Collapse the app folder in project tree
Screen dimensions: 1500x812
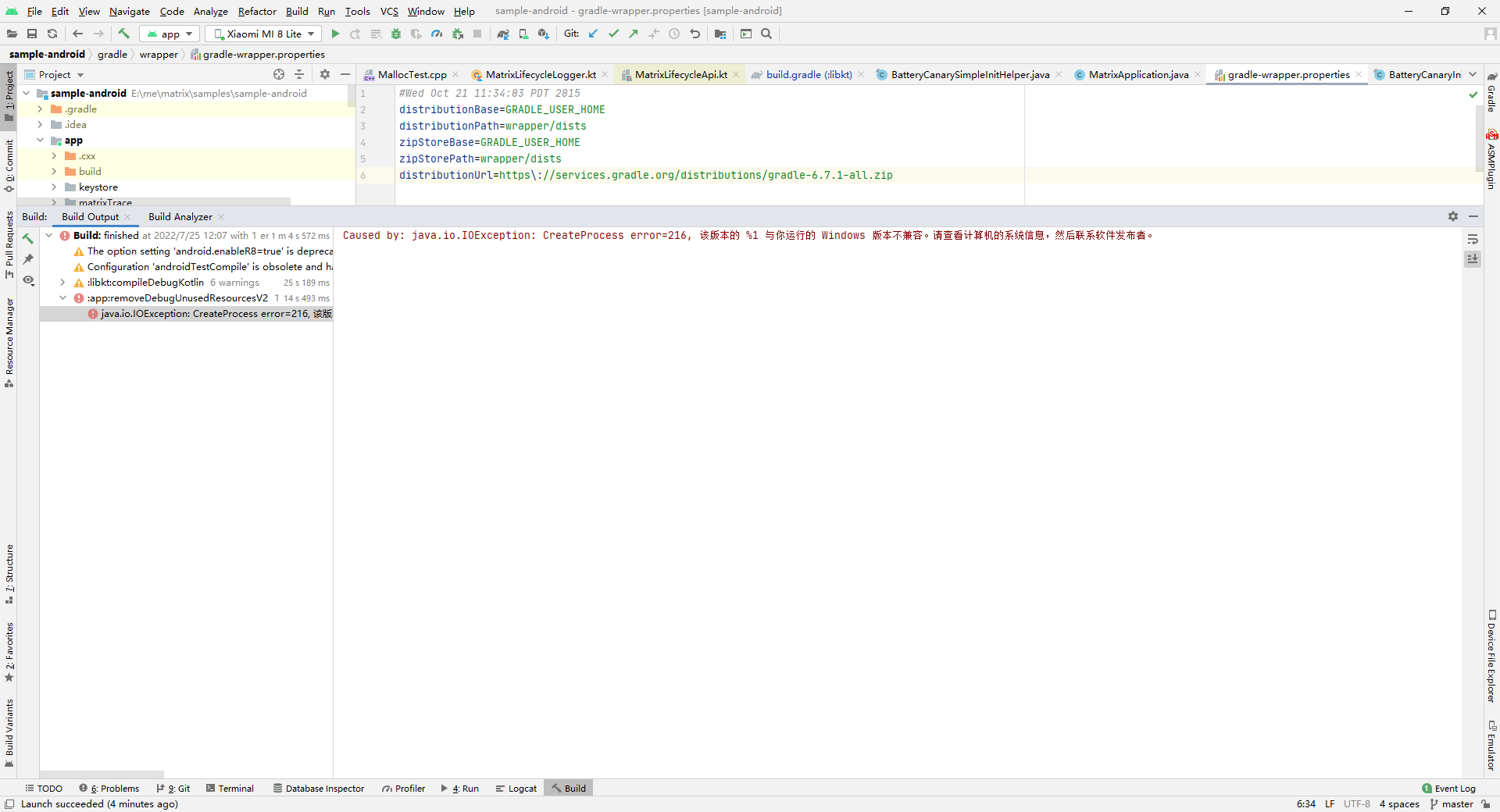(x=40, y=141)
